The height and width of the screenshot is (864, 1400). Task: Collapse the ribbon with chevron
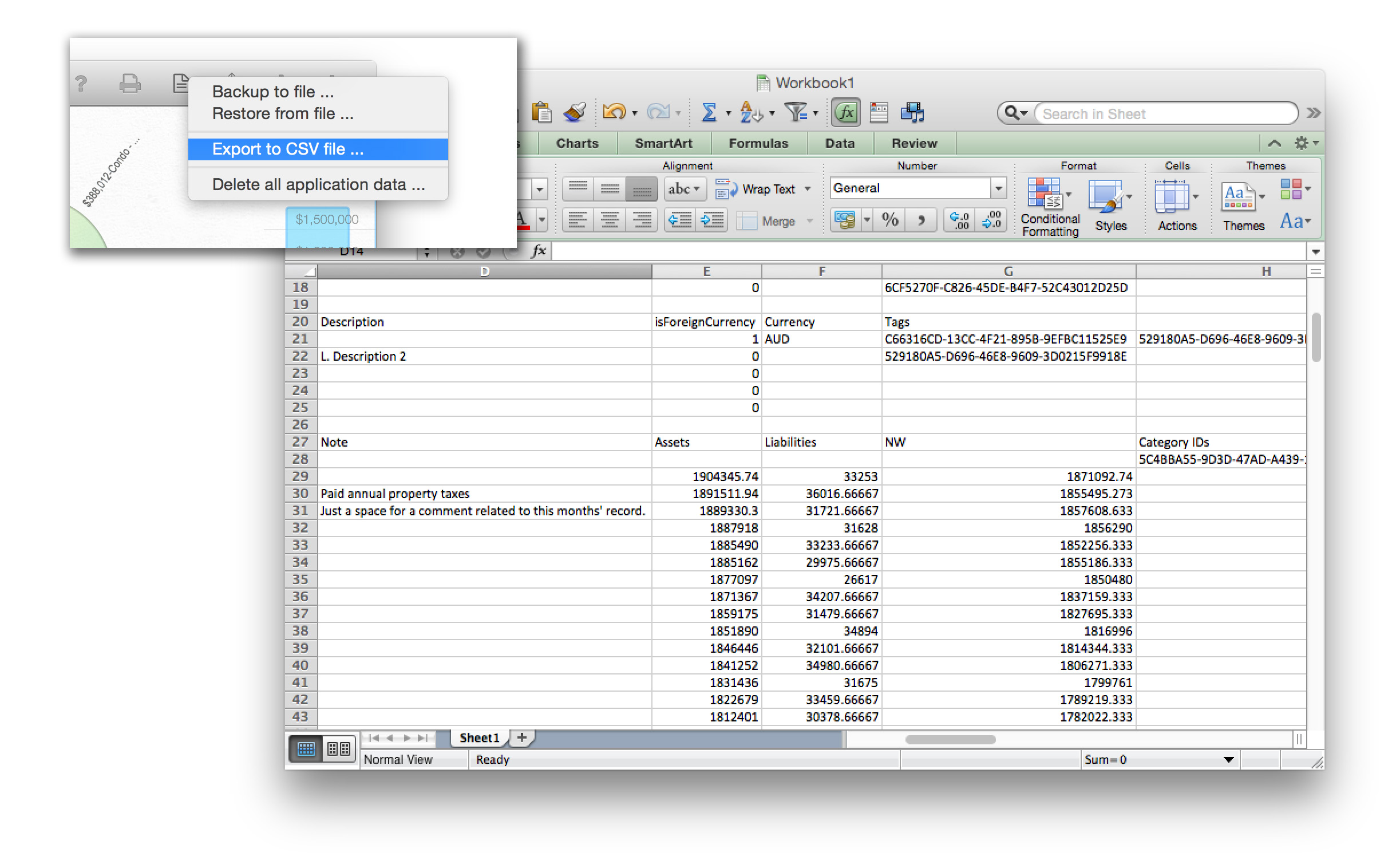(1274, 143)
